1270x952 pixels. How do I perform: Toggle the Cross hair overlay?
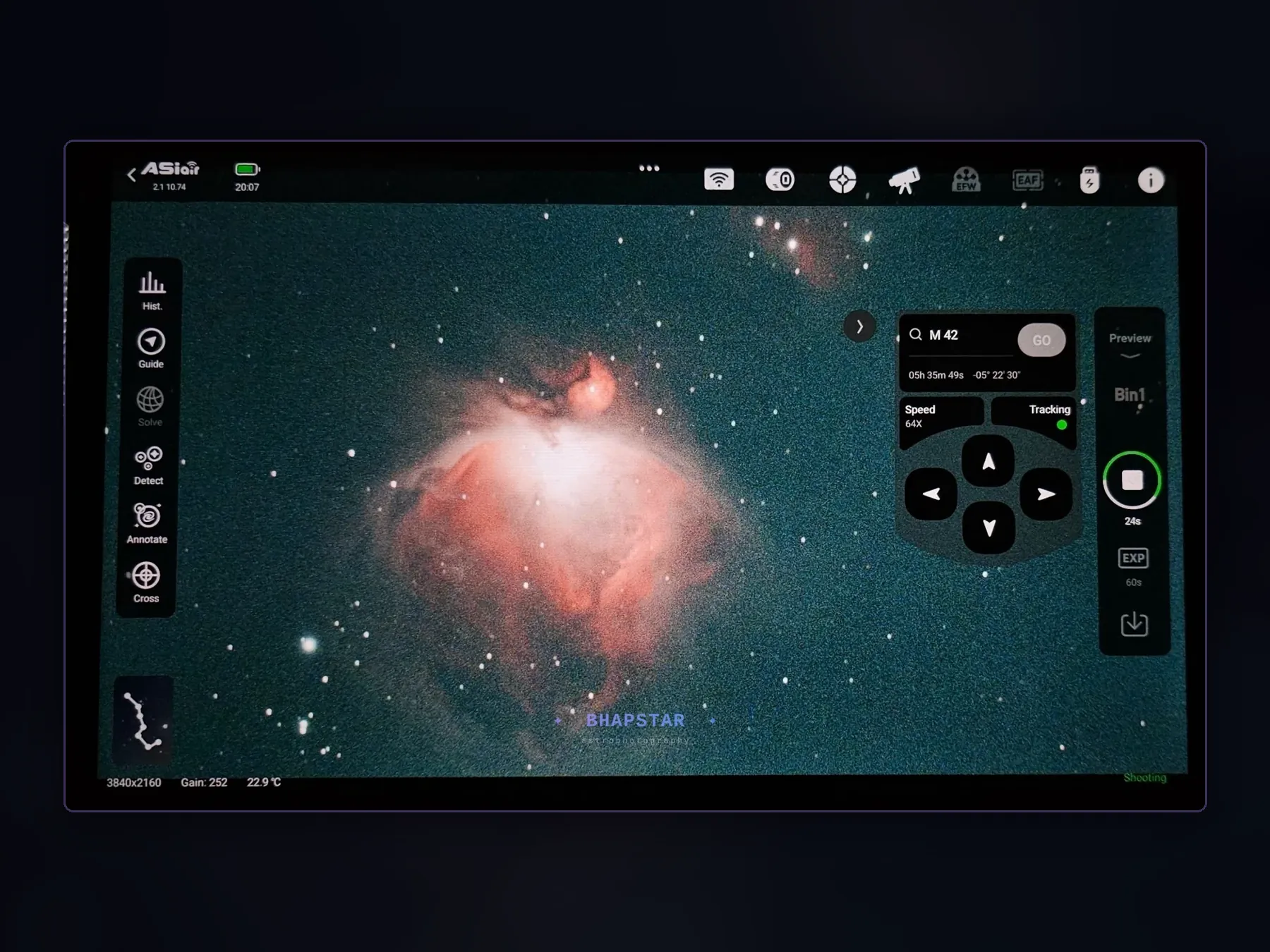coord(146,582)
